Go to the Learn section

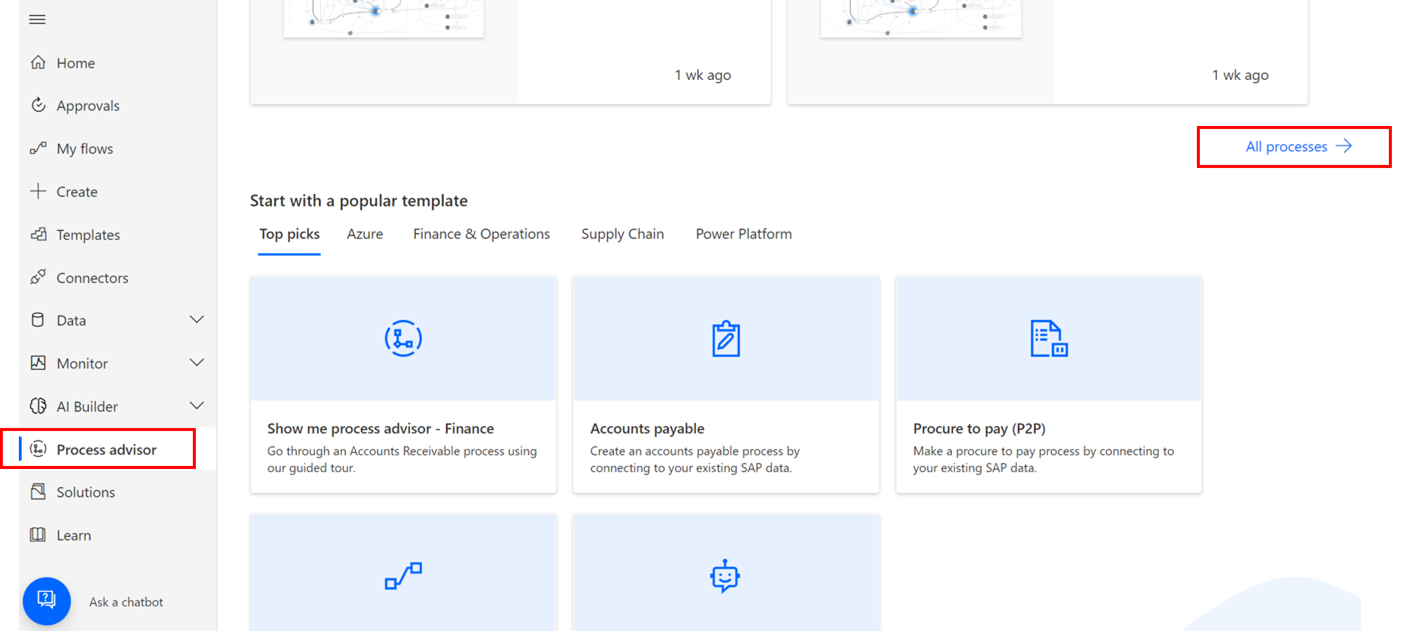click(x=72, y=534)
